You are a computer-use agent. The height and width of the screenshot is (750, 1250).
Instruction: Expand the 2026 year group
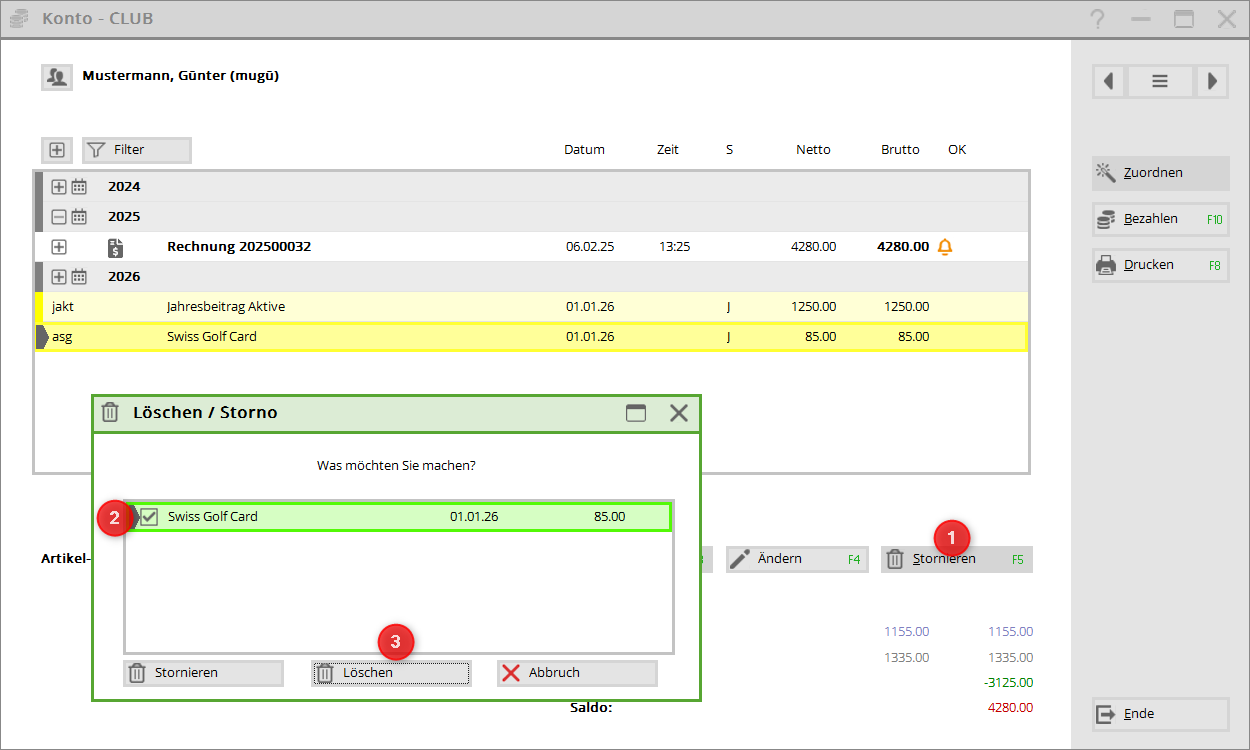coord(59,277)
